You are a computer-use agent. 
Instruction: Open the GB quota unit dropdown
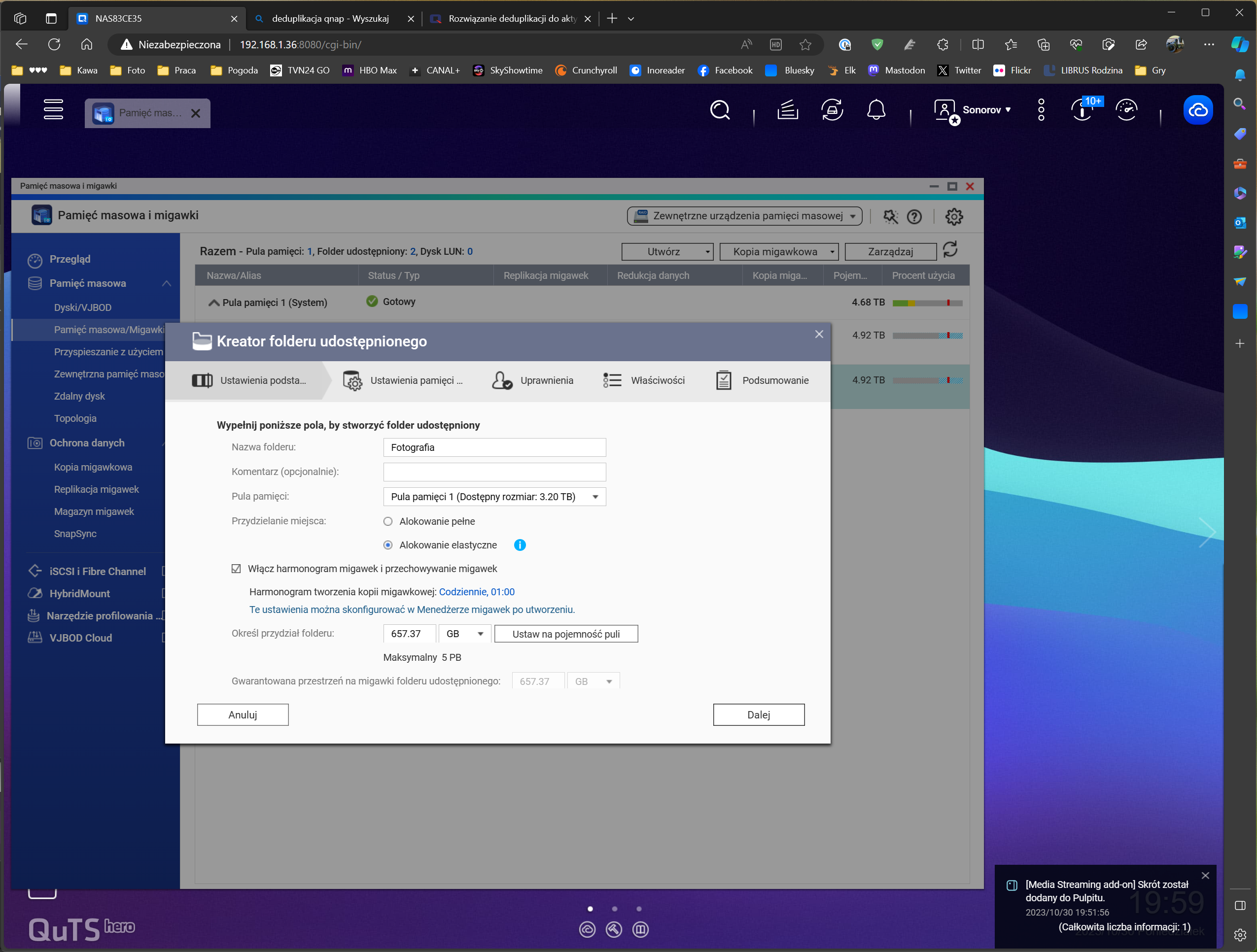[x=464, y=633]
